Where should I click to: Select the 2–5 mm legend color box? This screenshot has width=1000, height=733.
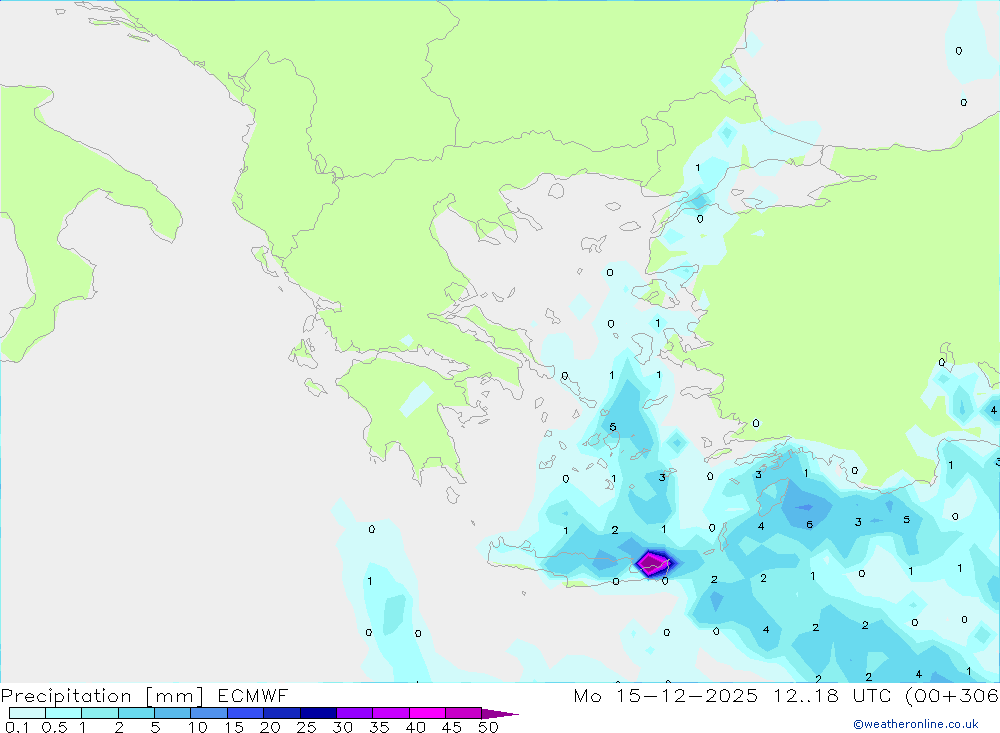(136, 713)
